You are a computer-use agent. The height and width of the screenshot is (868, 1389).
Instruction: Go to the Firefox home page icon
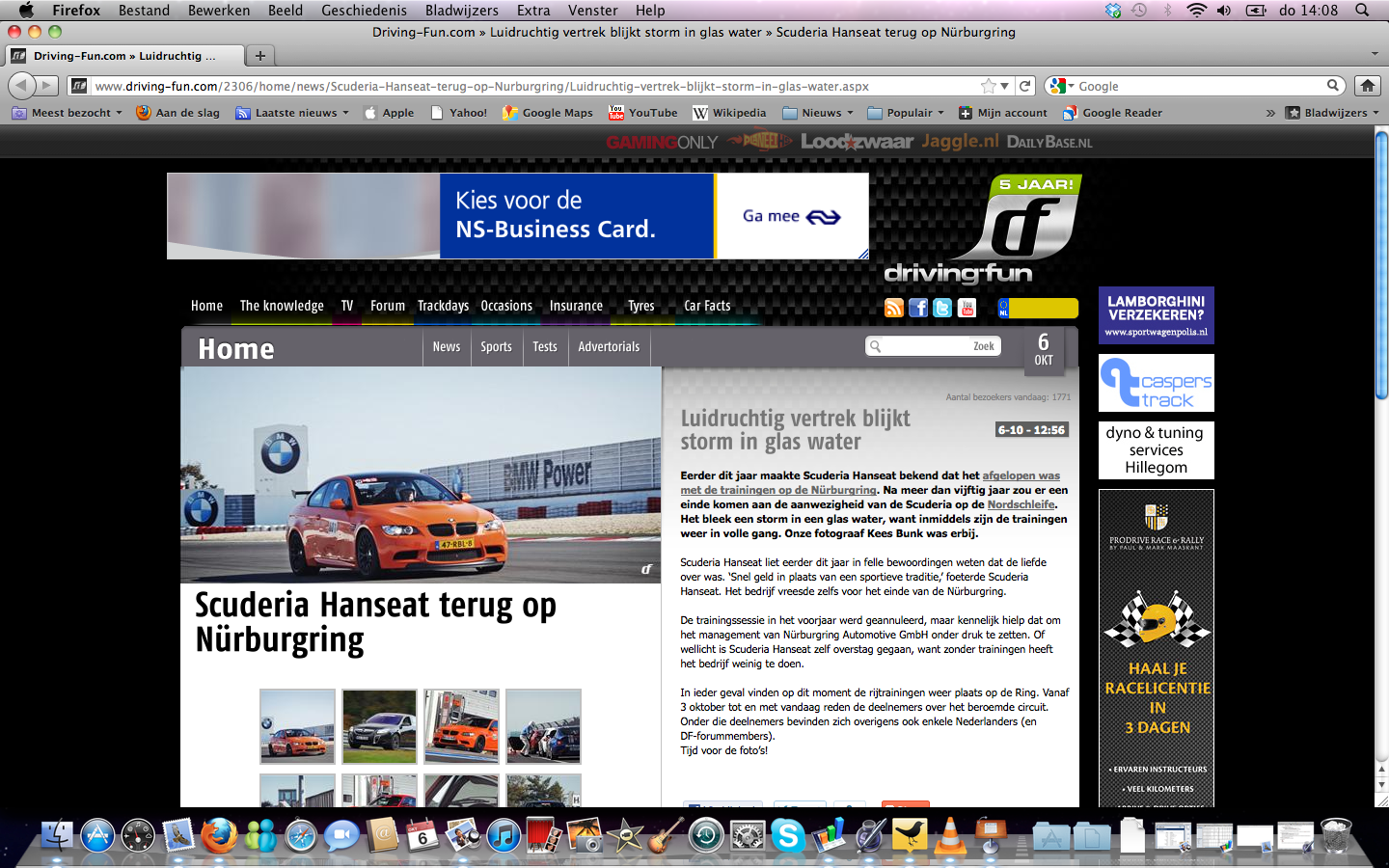pyautogui.click(x=1367, y=86)
